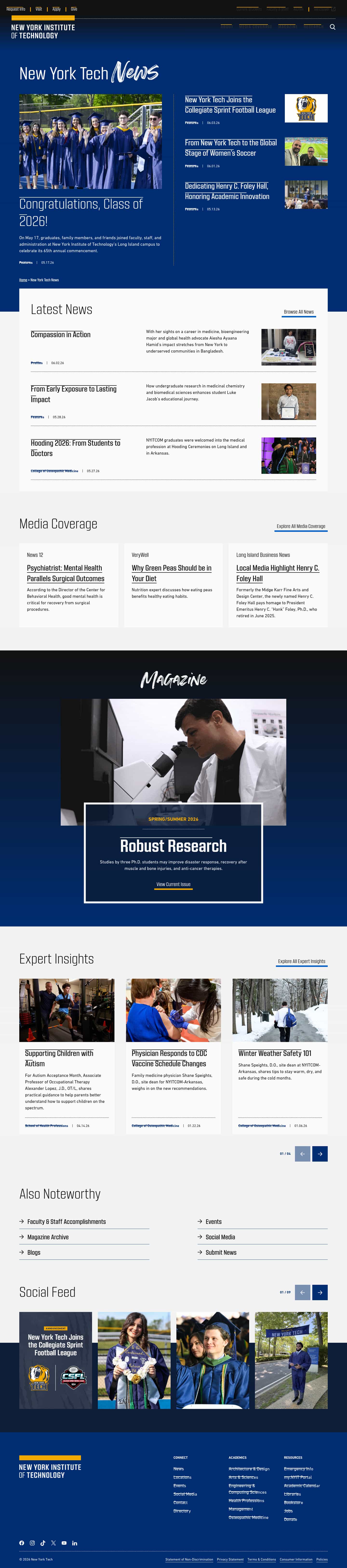347x1568 pixels.
Task: Open Psychiatrist: Mental Health Parallels Surgical Outcomes
Action: point(65,573)
